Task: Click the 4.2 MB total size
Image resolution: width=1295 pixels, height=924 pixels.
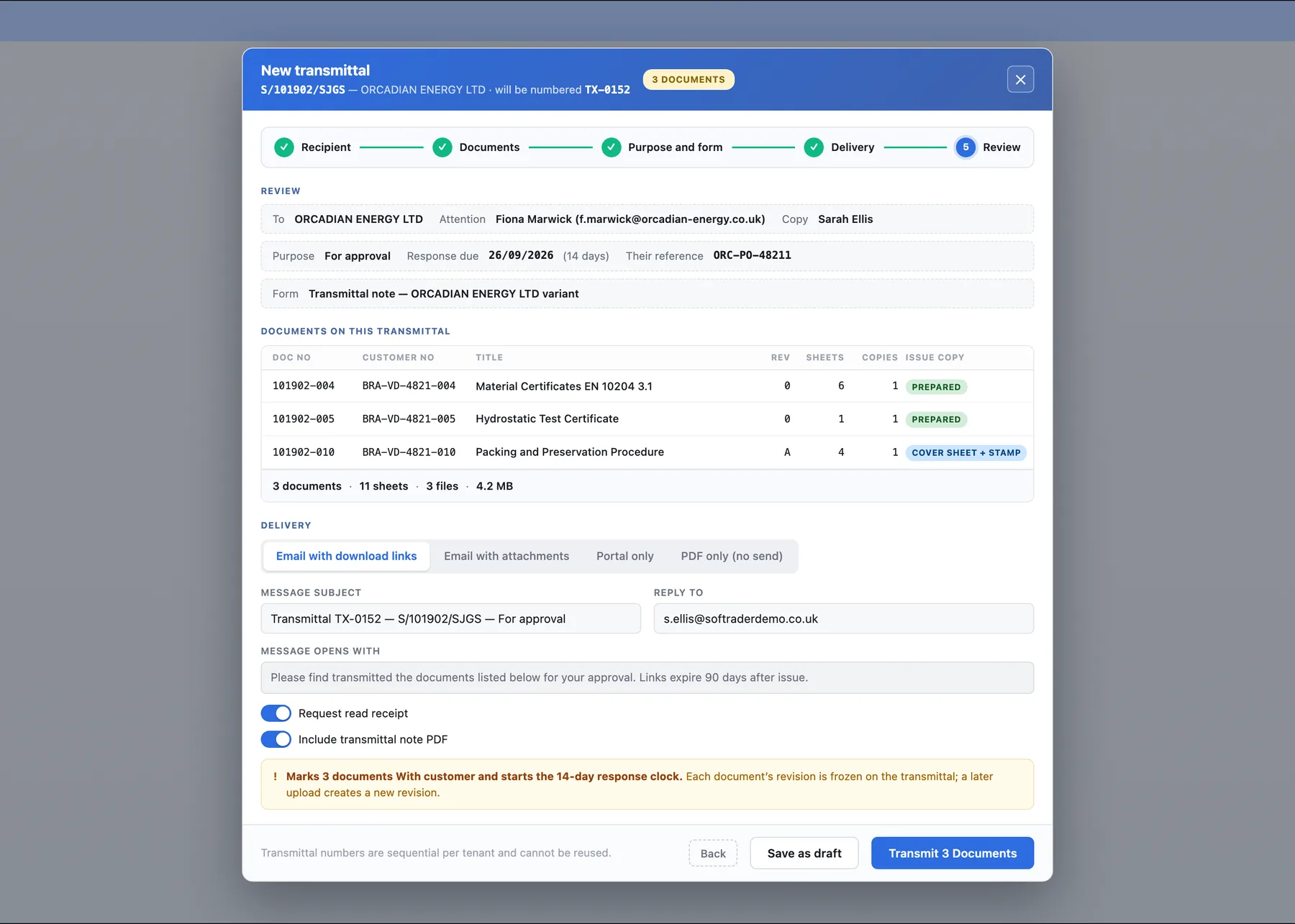Action: [x=494, y=487]
